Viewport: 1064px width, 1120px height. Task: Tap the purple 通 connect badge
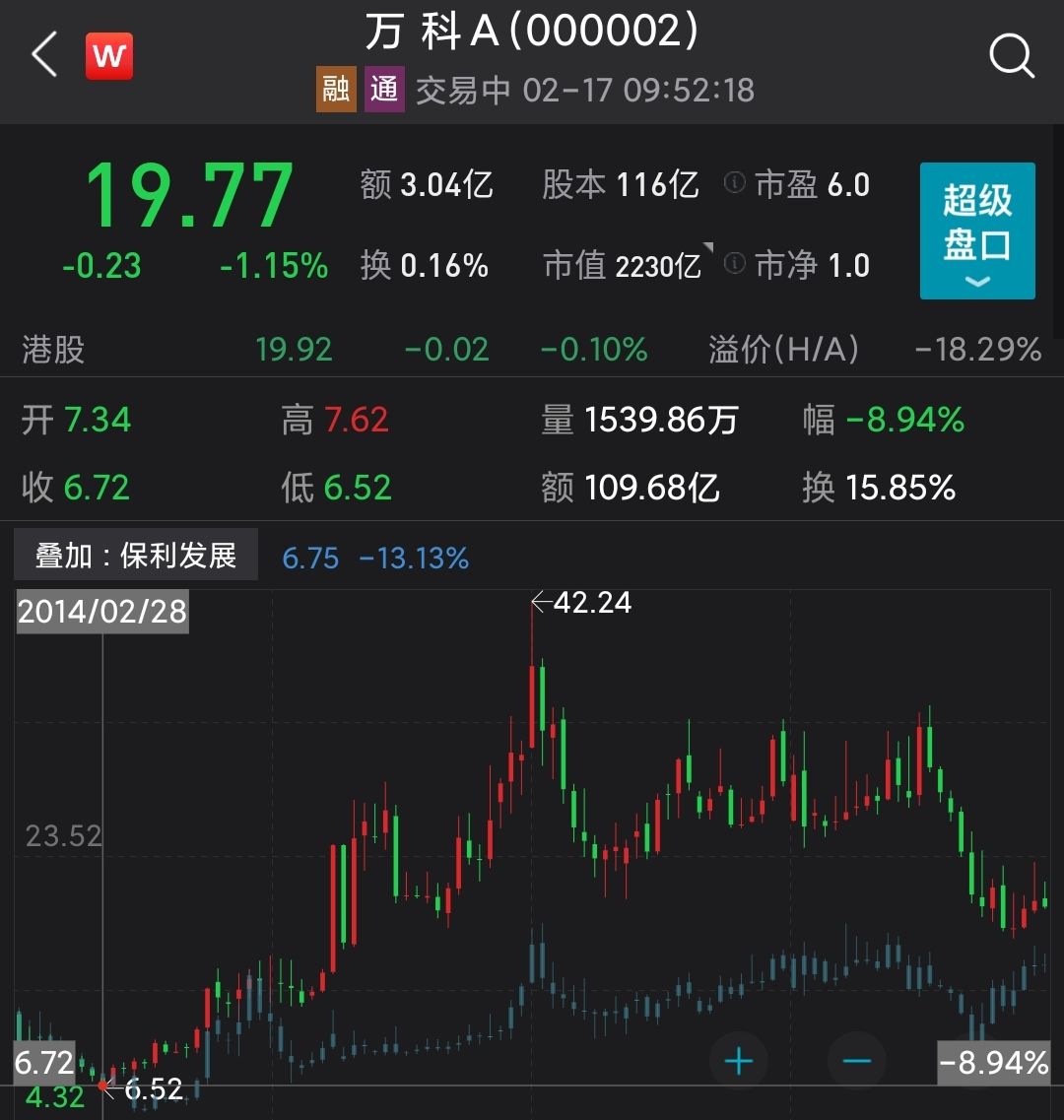click(384, 90)
